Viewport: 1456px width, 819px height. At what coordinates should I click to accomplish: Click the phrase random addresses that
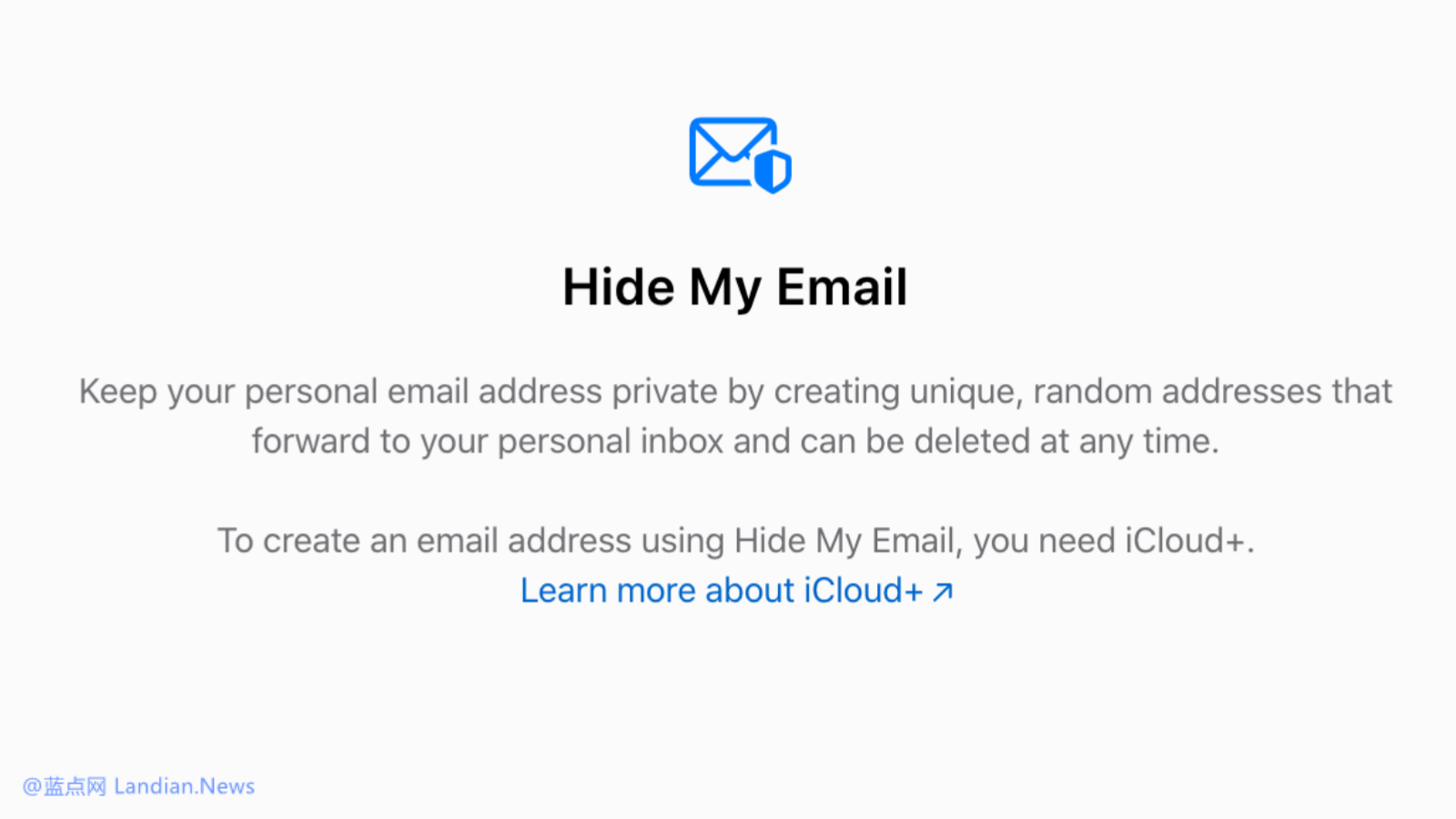1212,391
